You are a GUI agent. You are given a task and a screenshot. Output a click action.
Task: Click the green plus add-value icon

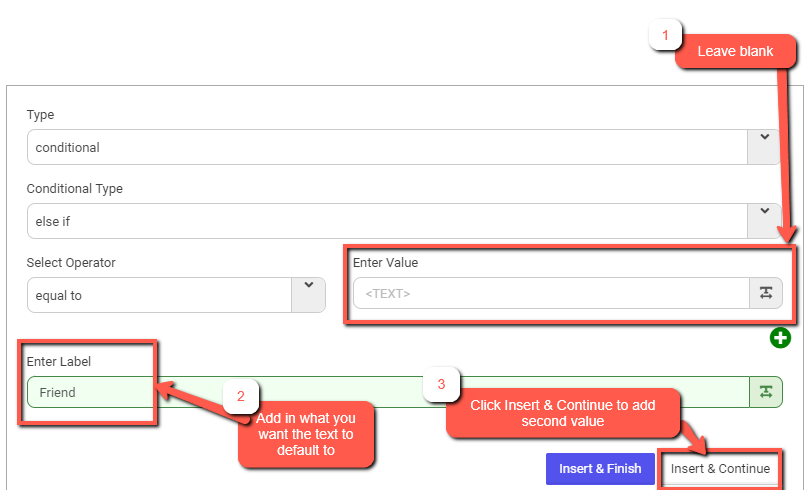point(780,338)
